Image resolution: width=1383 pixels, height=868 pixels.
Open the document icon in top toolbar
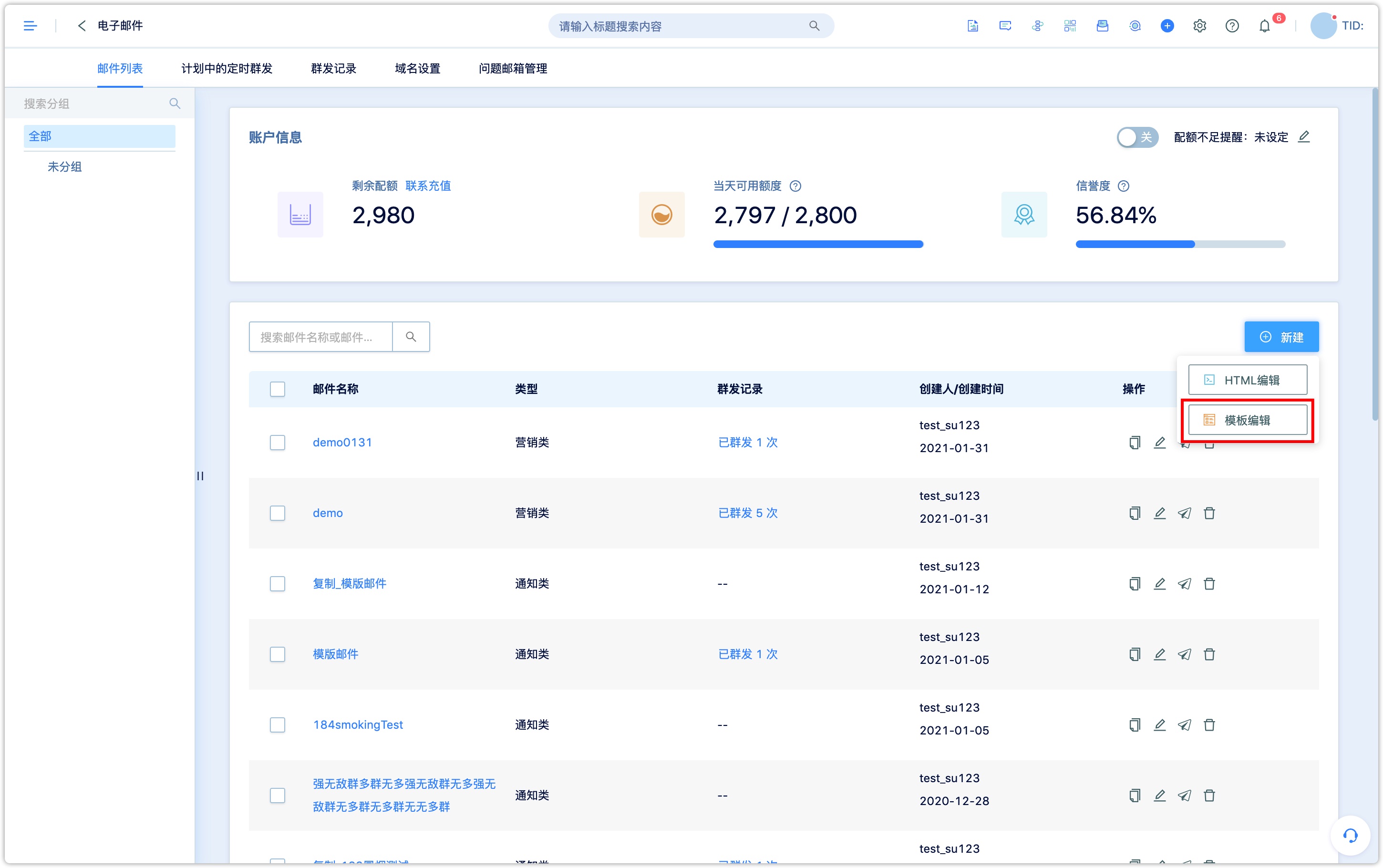(972, 26)
